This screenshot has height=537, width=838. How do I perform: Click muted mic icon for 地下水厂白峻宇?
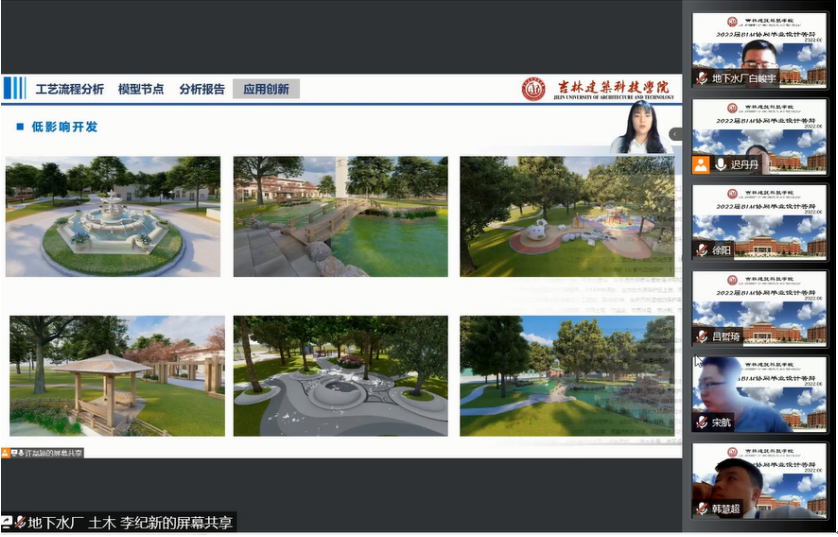click(702, 78)
